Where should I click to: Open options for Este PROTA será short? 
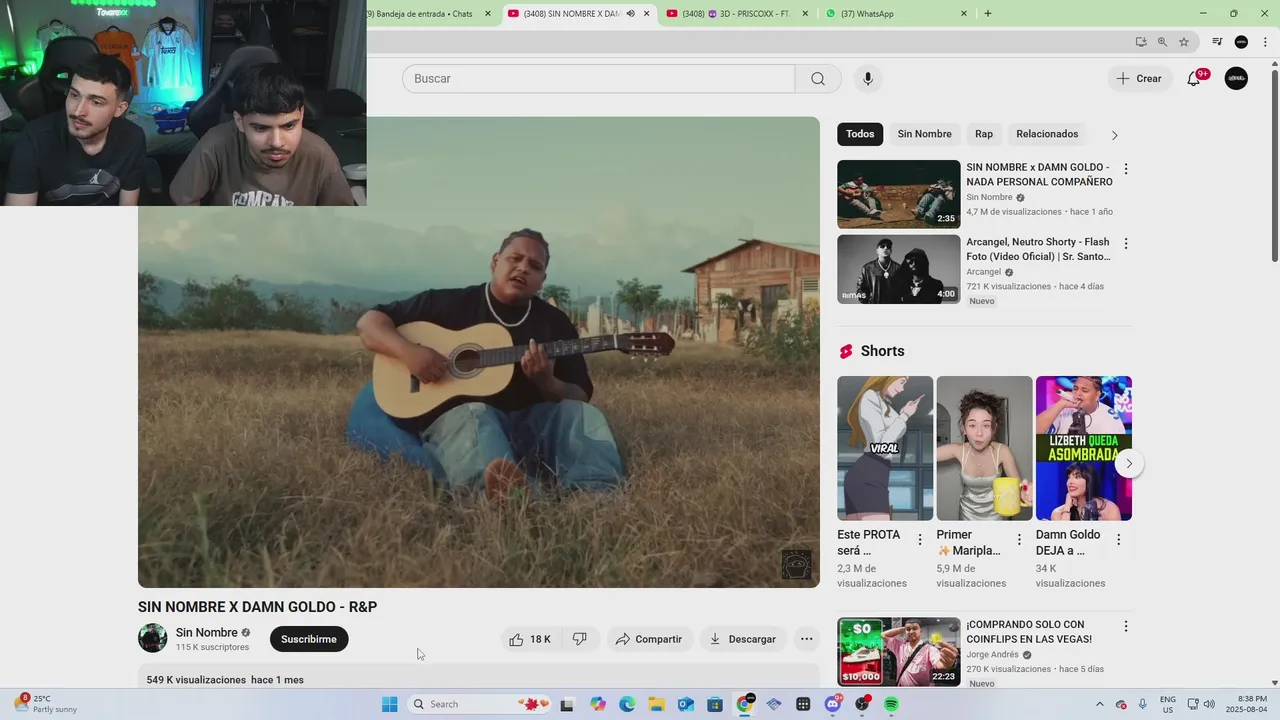(920, 540)
